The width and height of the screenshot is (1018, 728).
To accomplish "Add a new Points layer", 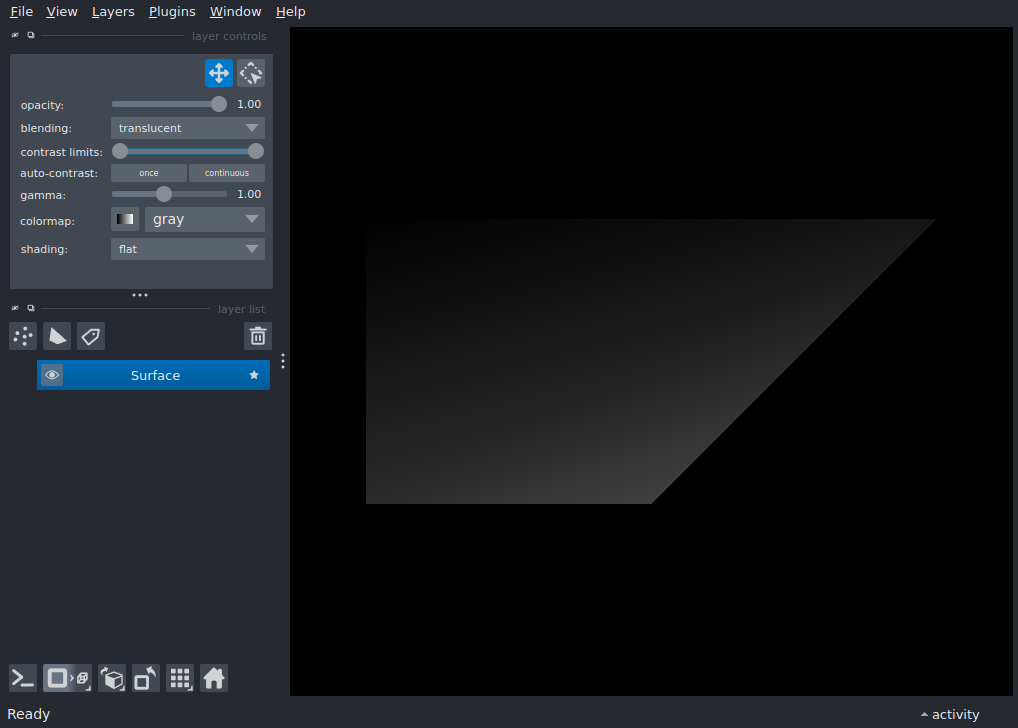I will (x=22, y=336).
